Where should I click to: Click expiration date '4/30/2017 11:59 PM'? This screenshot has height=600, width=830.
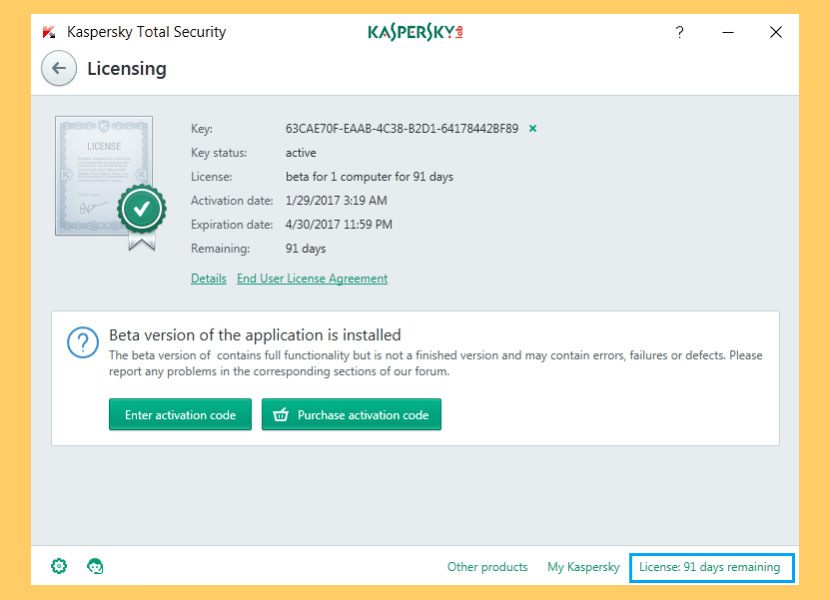pyautogui.click(x=339, y=225)
